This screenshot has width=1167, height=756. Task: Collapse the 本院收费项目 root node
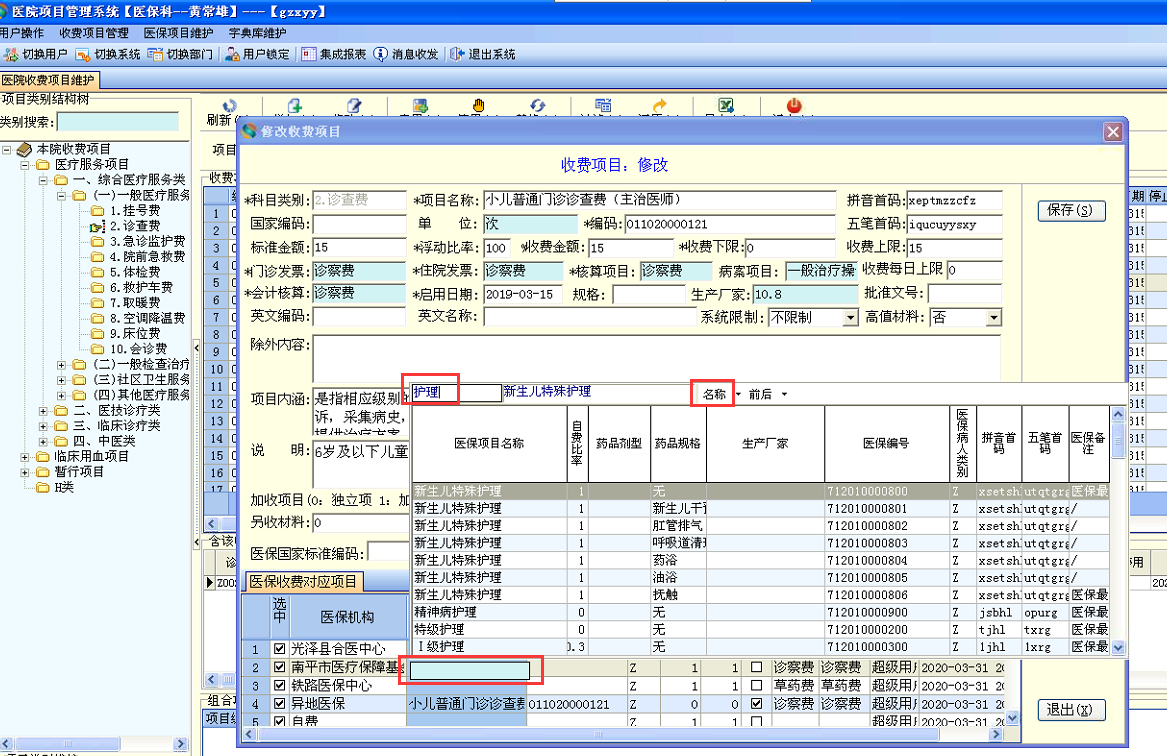pyautogui.click(x=7, y=150)
